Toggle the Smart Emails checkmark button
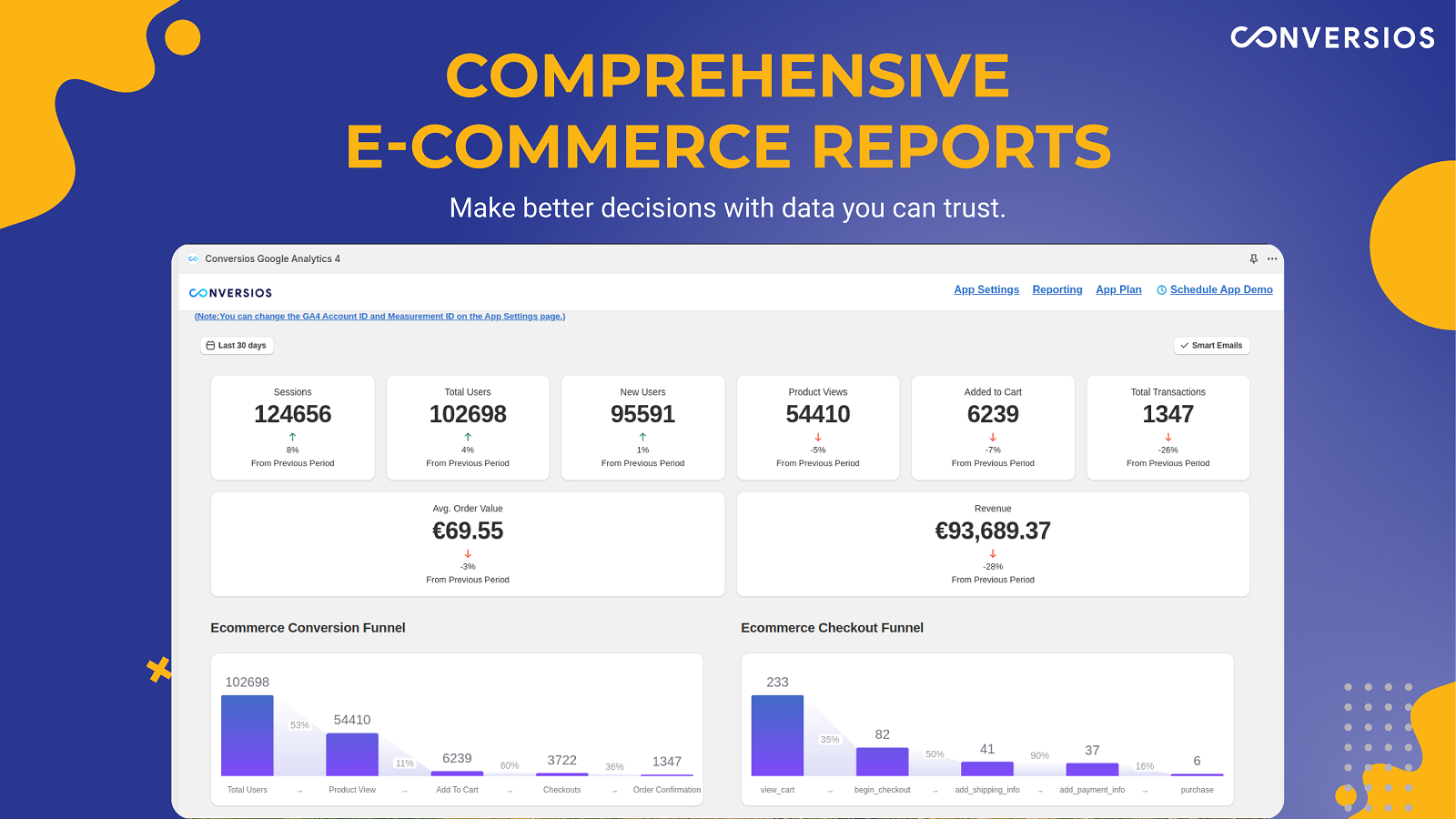Viewport: 1456px width, 819px height. (1211, 346)
